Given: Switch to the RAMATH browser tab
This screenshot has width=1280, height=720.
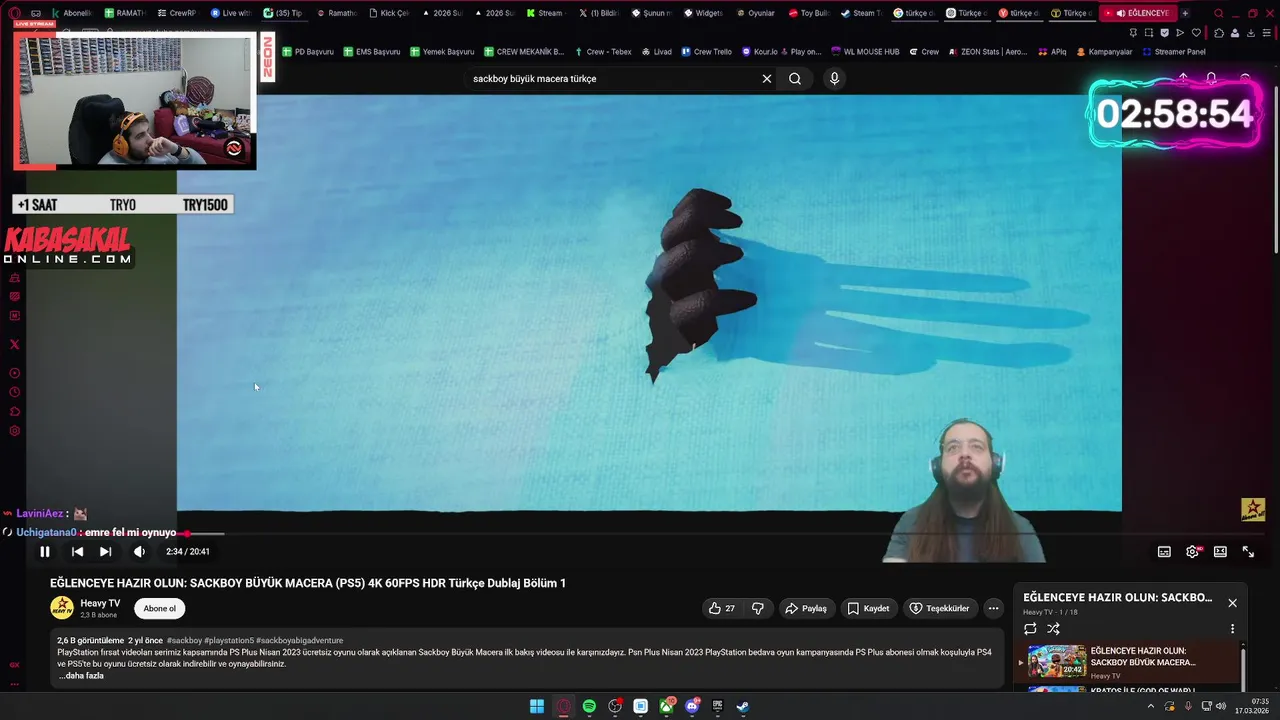Looking at the screenshot, I should [x=125, y=13].
